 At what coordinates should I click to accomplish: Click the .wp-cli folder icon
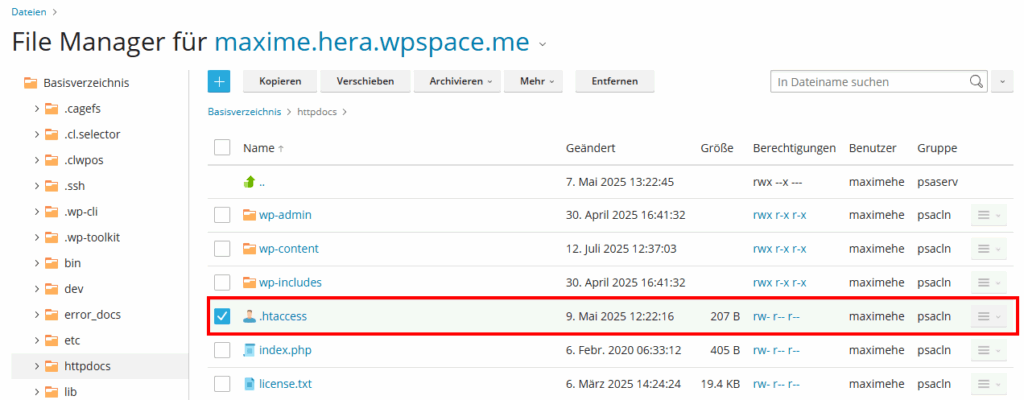point(52,212)
